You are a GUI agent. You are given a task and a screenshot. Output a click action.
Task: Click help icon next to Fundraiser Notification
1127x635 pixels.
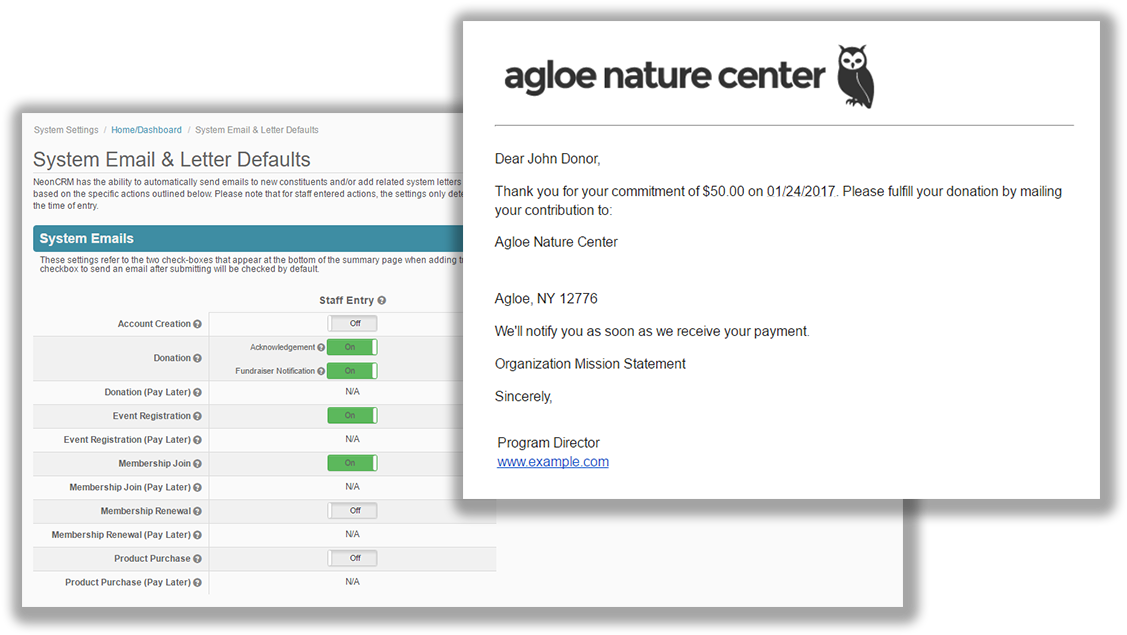321,371
